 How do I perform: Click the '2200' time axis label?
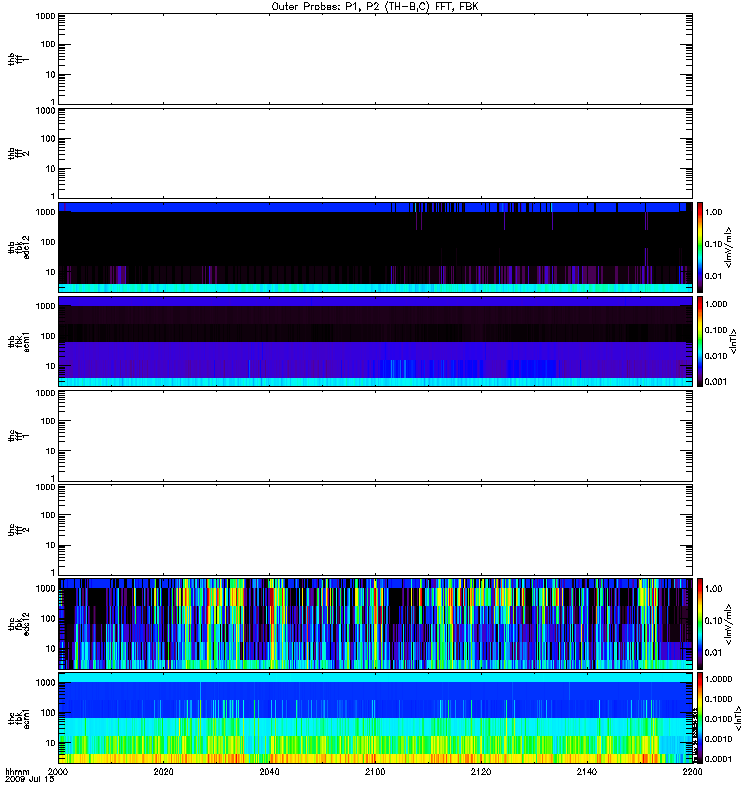(x=692, y=771)
